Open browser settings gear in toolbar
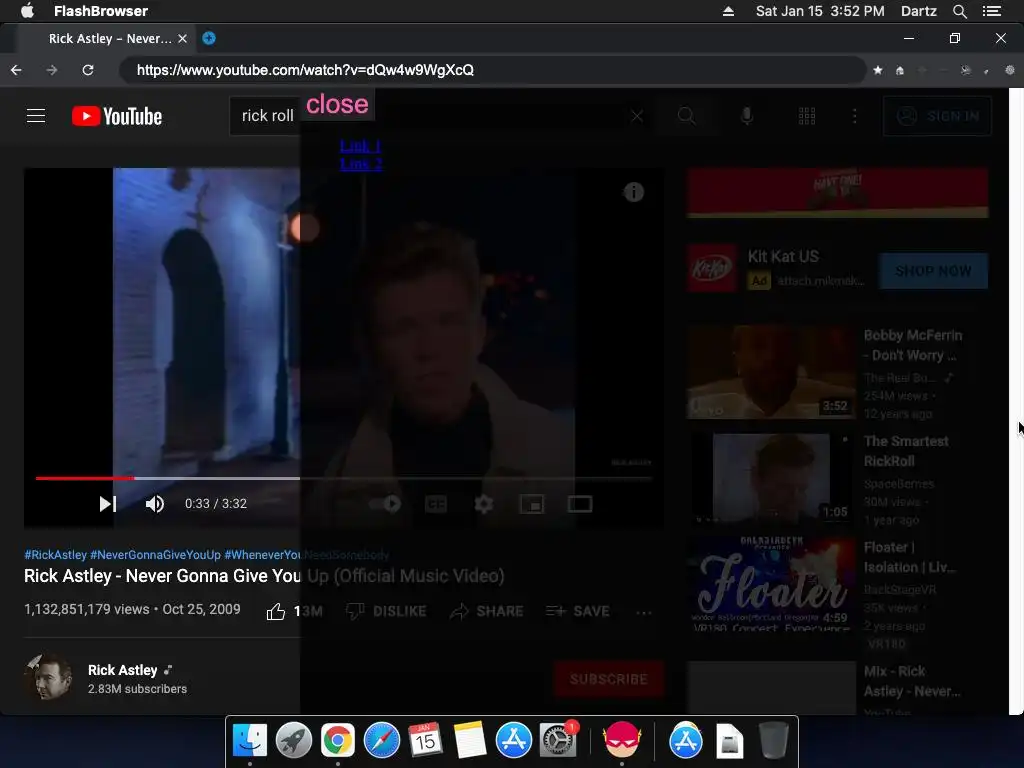1024x768 pixels. coord(1010,70)
